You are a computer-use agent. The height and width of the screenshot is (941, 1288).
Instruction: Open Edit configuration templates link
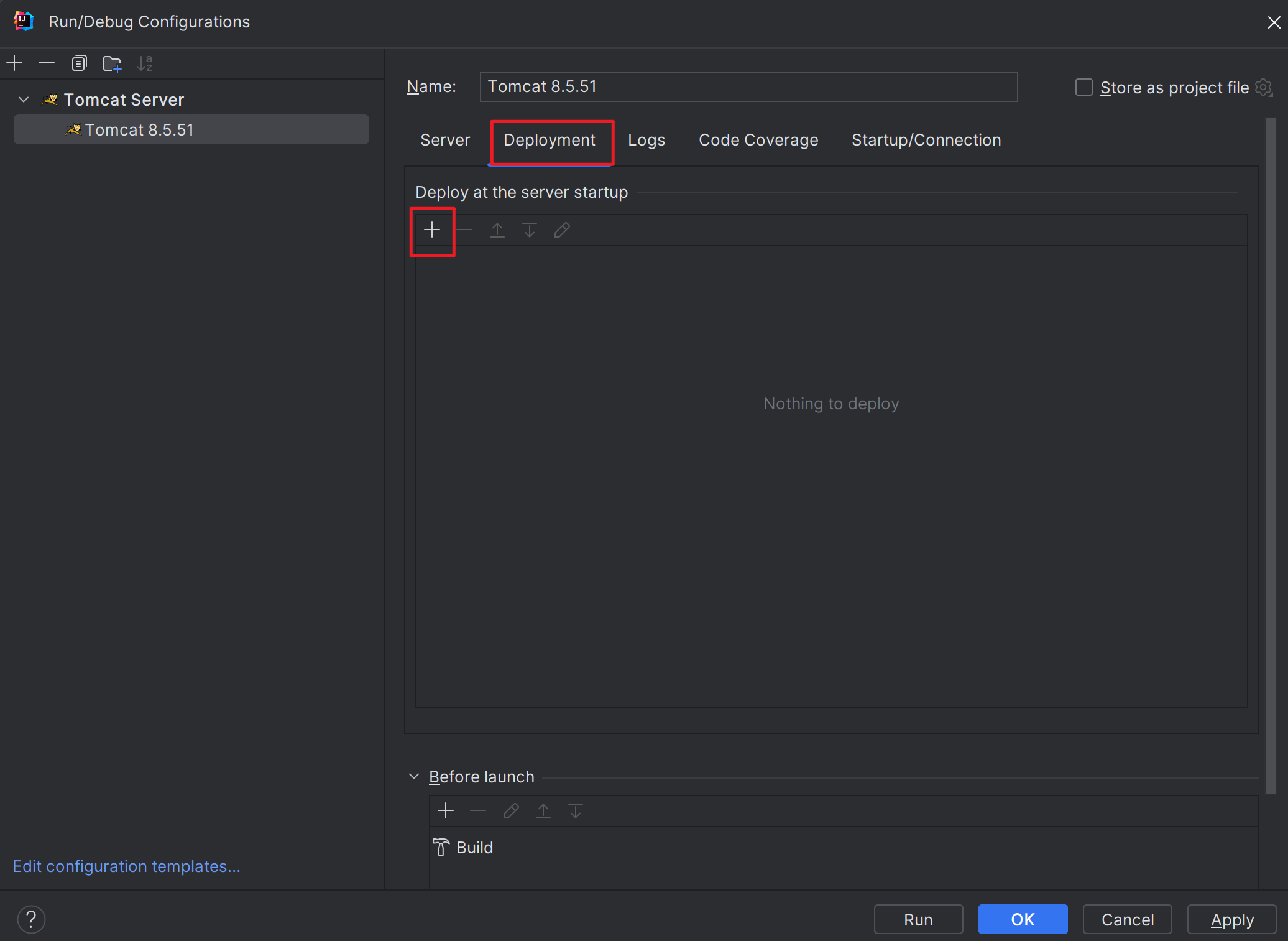(x=126, y=866)
